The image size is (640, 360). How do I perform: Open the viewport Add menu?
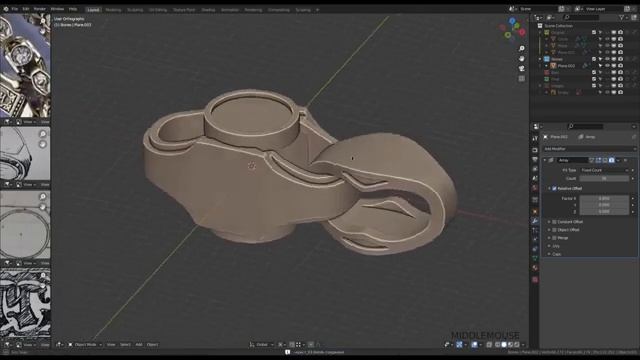click(139, 345)
